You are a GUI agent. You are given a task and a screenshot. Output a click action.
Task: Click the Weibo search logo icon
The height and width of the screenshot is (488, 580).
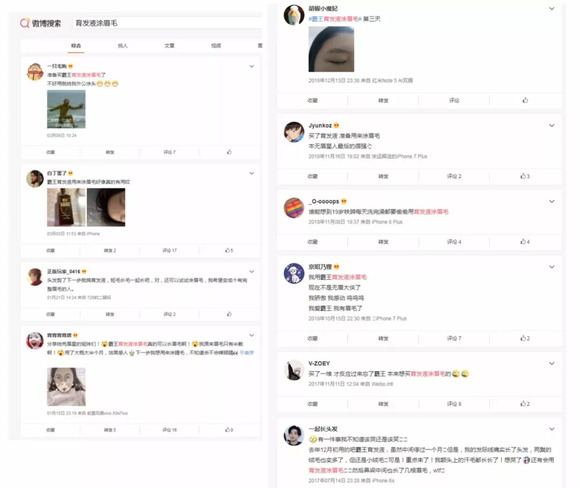(x=25, y=23)
